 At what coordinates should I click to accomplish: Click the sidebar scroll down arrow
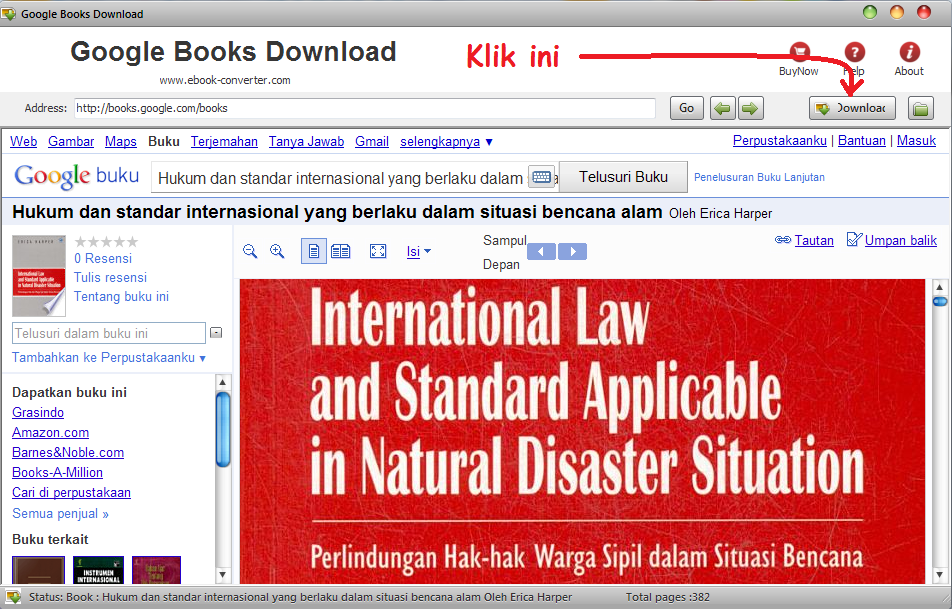tap(222, 574)
